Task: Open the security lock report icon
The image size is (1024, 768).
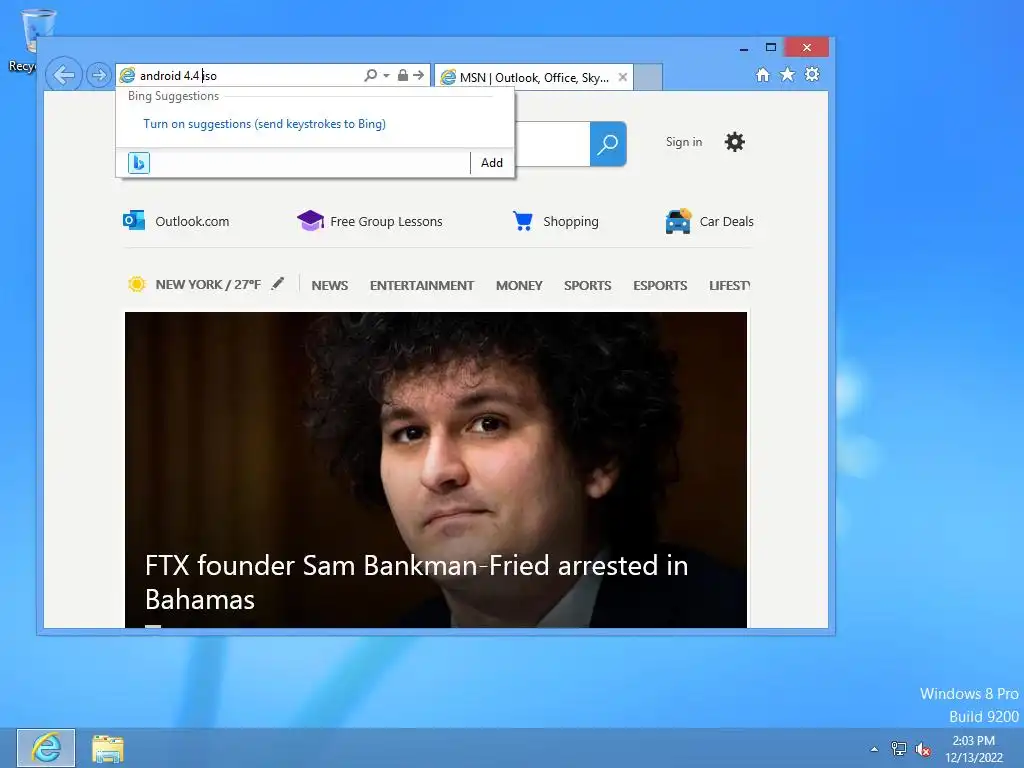Action: [x=403, y=75]
